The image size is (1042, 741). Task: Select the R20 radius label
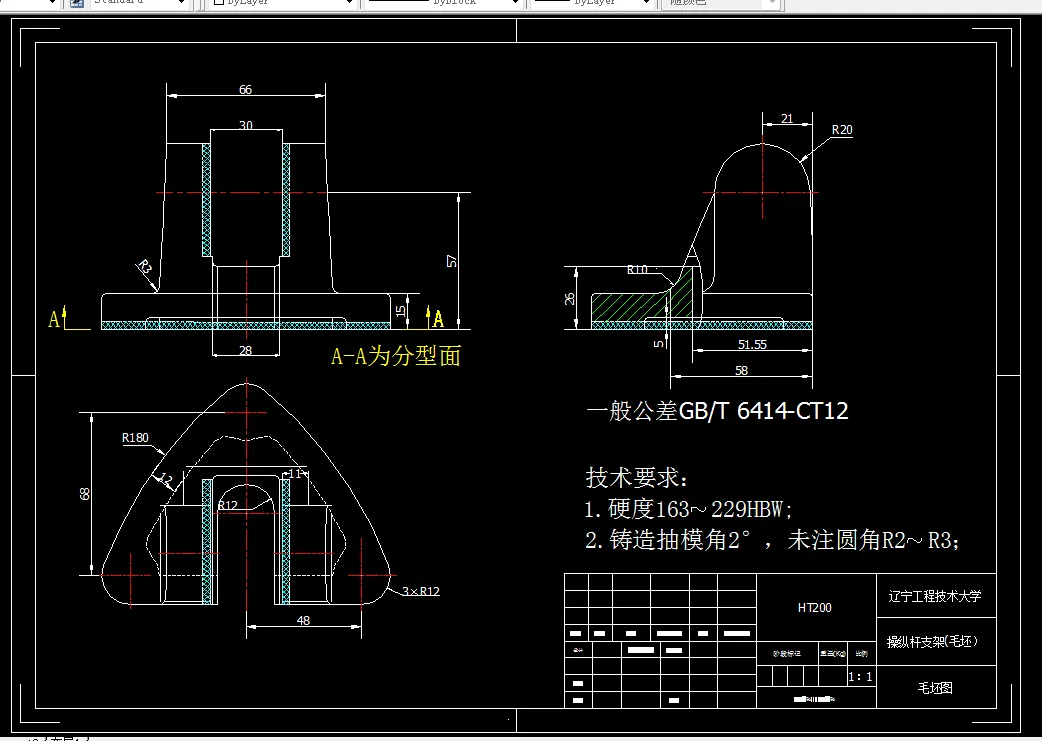coord(842,130)
